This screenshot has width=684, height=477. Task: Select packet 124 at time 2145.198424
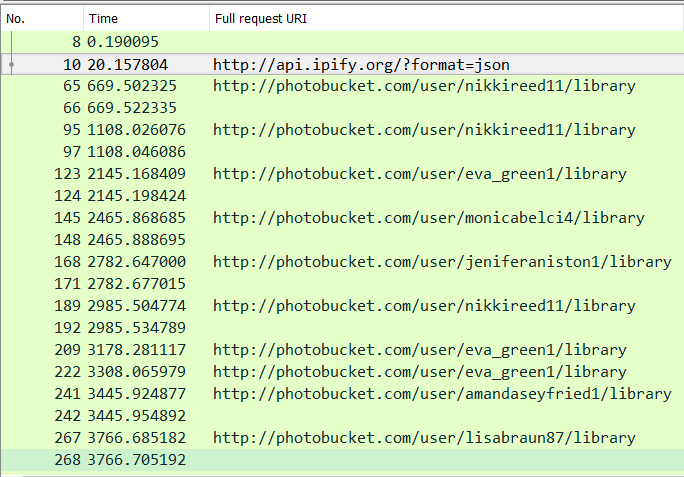[x=342, y=196]
